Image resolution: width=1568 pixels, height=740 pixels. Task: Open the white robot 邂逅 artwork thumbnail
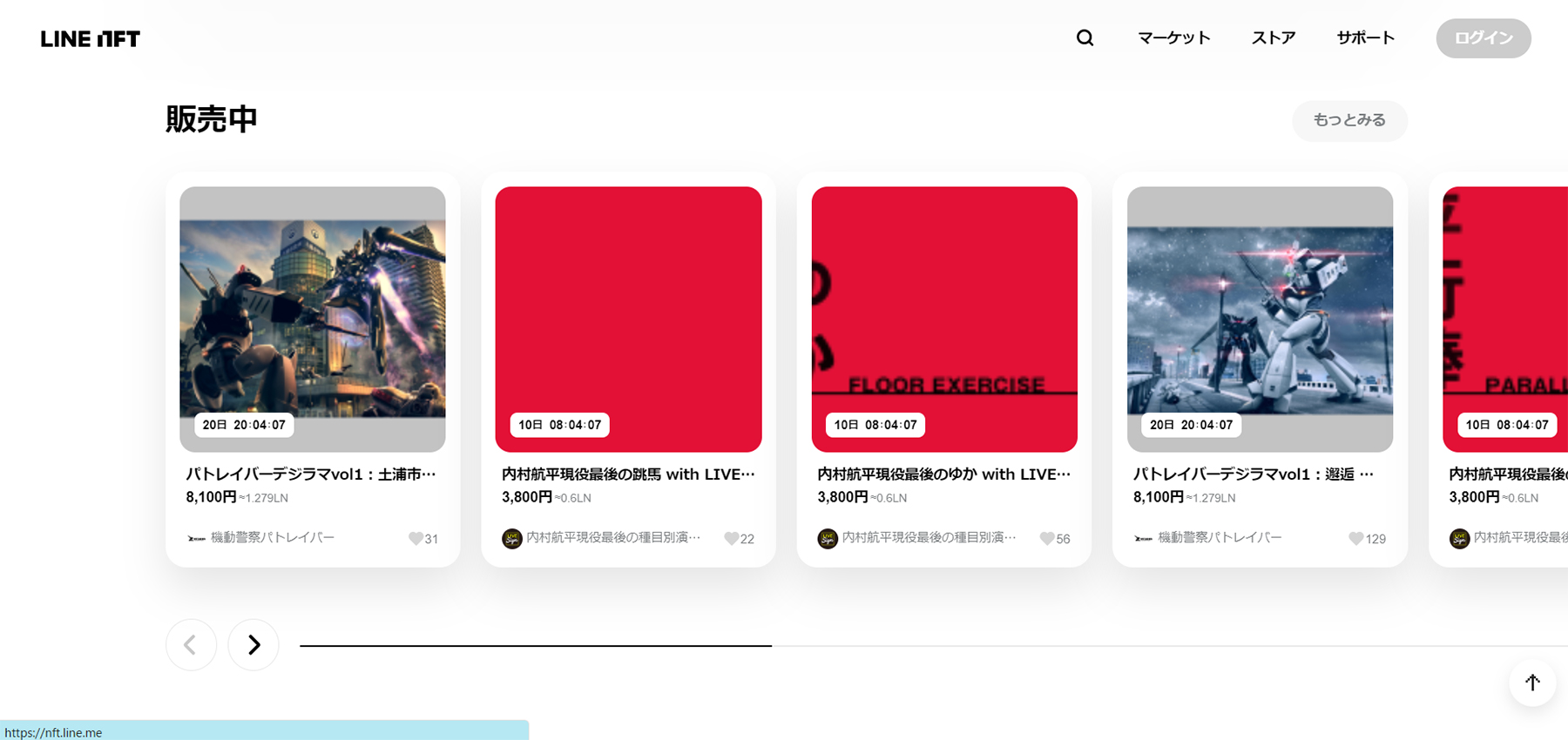pos(1260,319)
